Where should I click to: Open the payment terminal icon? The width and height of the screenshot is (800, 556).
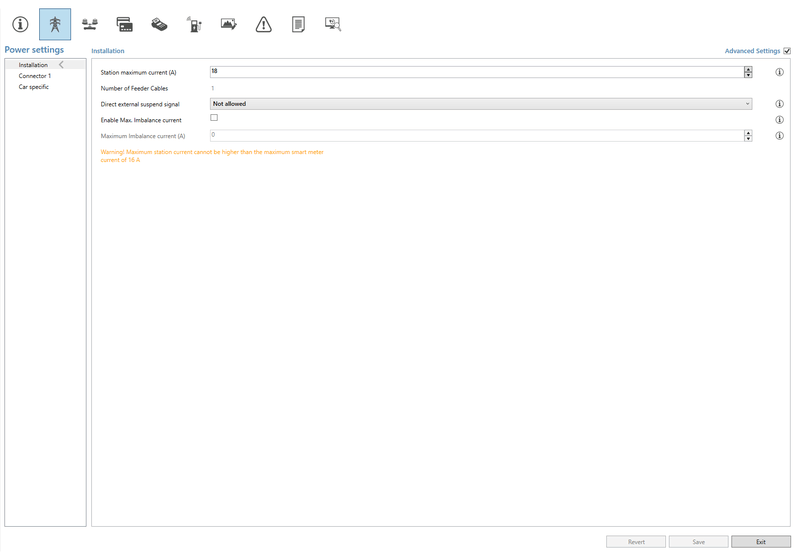[159, 24]
